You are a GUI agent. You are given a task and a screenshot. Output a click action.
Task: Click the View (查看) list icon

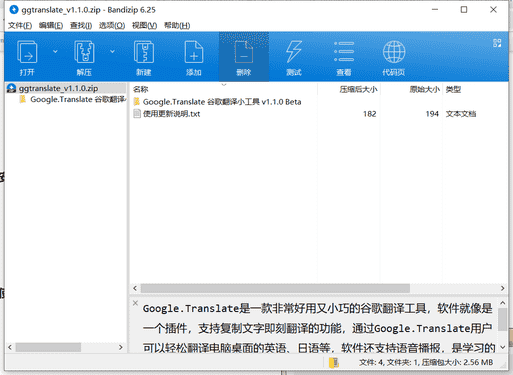(344, 52)
